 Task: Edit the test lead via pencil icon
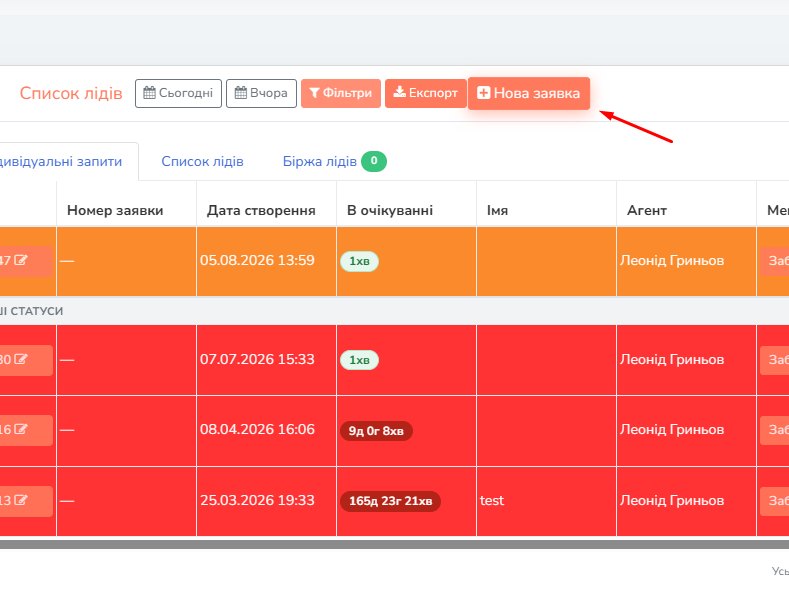21,500
